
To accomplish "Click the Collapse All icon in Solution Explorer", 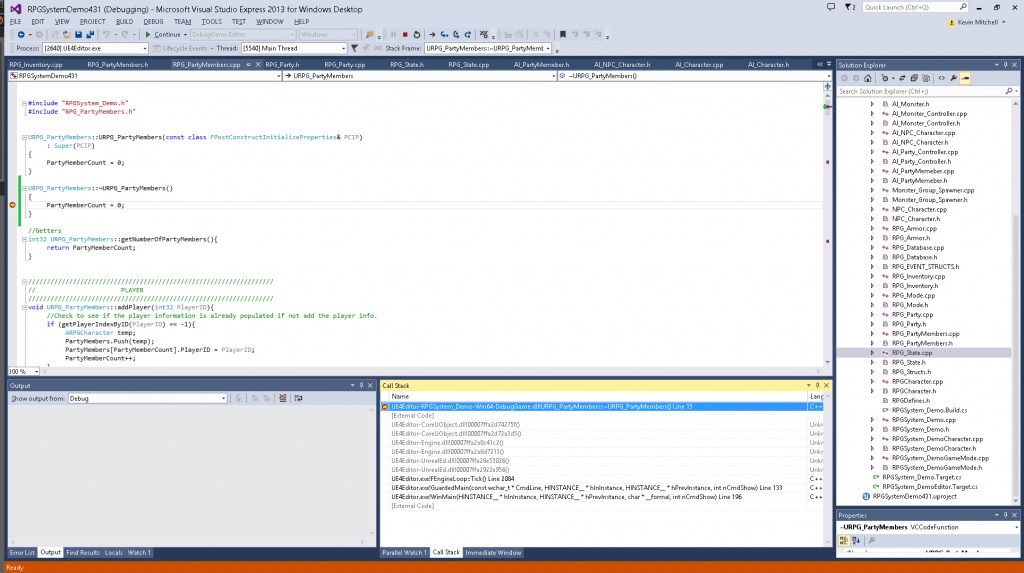I will click(914, 78).
